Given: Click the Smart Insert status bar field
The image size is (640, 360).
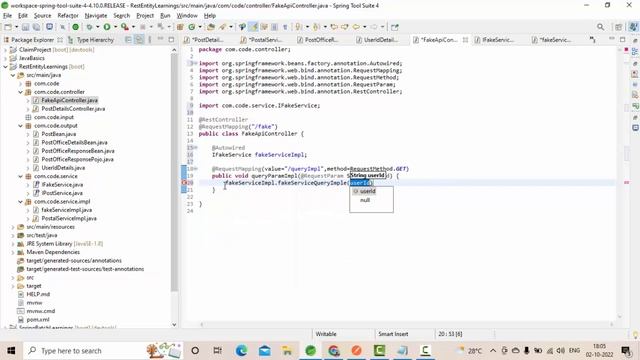Looking at the screenshot, I should (393, 334).
